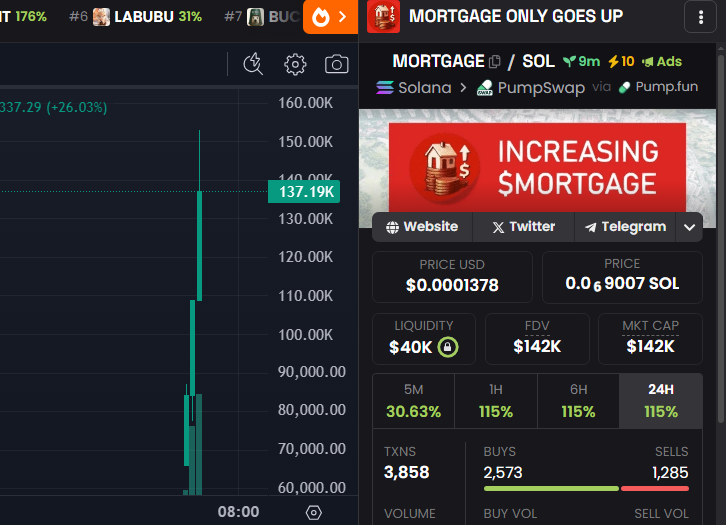Click the lightning 10 boosts badge
Viewport: 726px width, 525px height.
621,61
